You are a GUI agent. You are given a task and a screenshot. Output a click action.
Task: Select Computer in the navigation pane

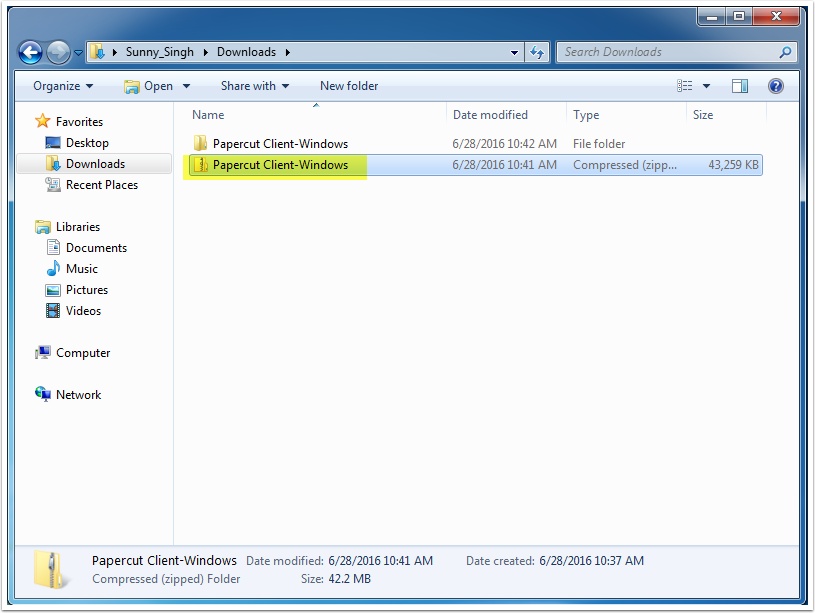coord(83,353)
